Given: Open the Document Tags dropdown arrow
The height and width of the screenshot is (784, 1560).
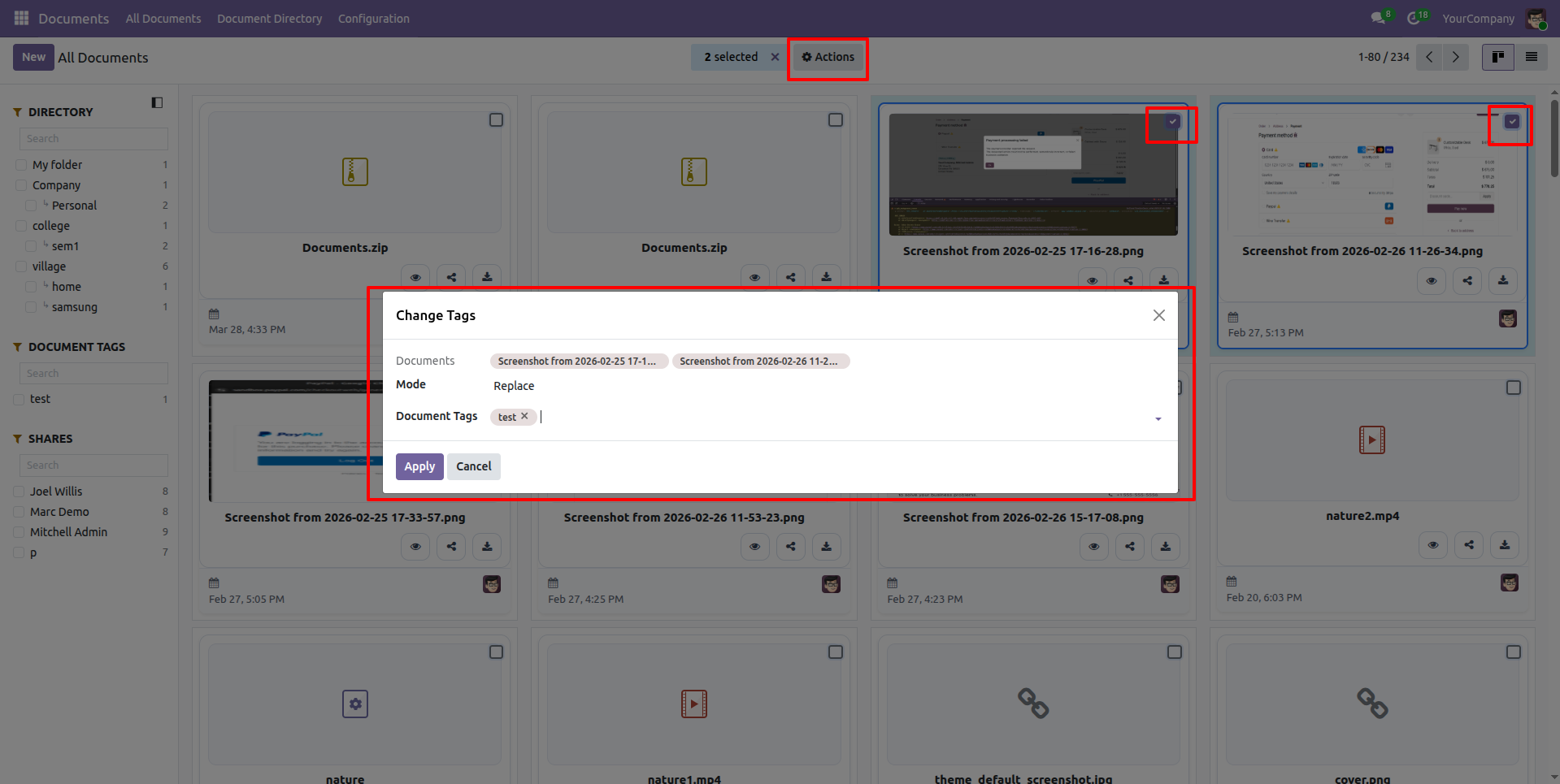Looking at the screenshot, I should coord(1158,418).
